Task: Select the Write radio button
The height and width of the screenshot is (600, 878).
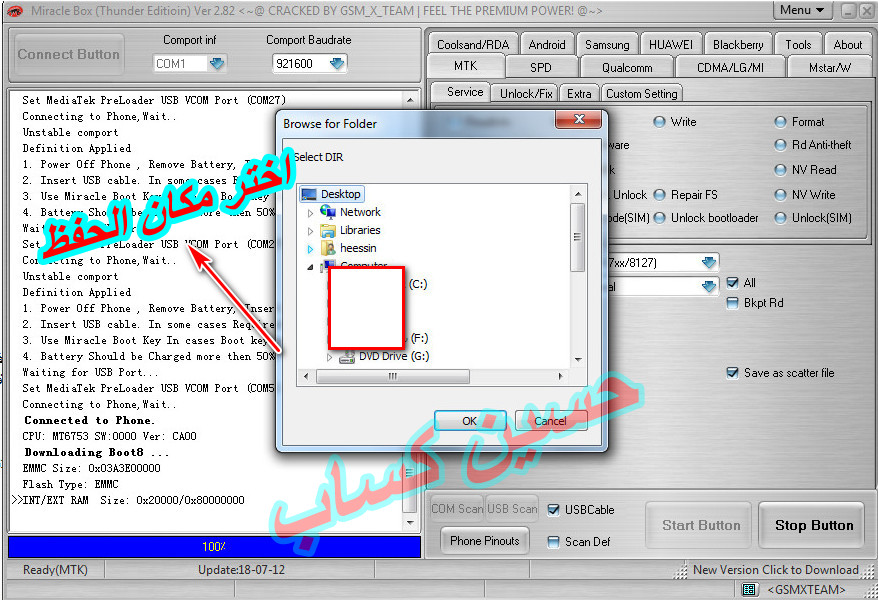Action: 660,122
